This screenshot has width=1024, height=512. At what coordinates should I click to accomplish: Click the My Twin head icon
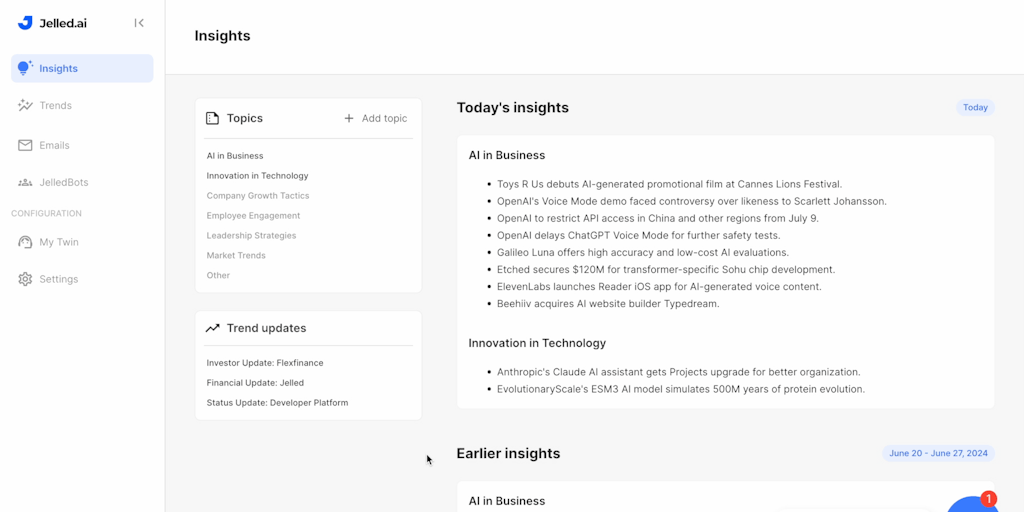[x=26, y=242]
